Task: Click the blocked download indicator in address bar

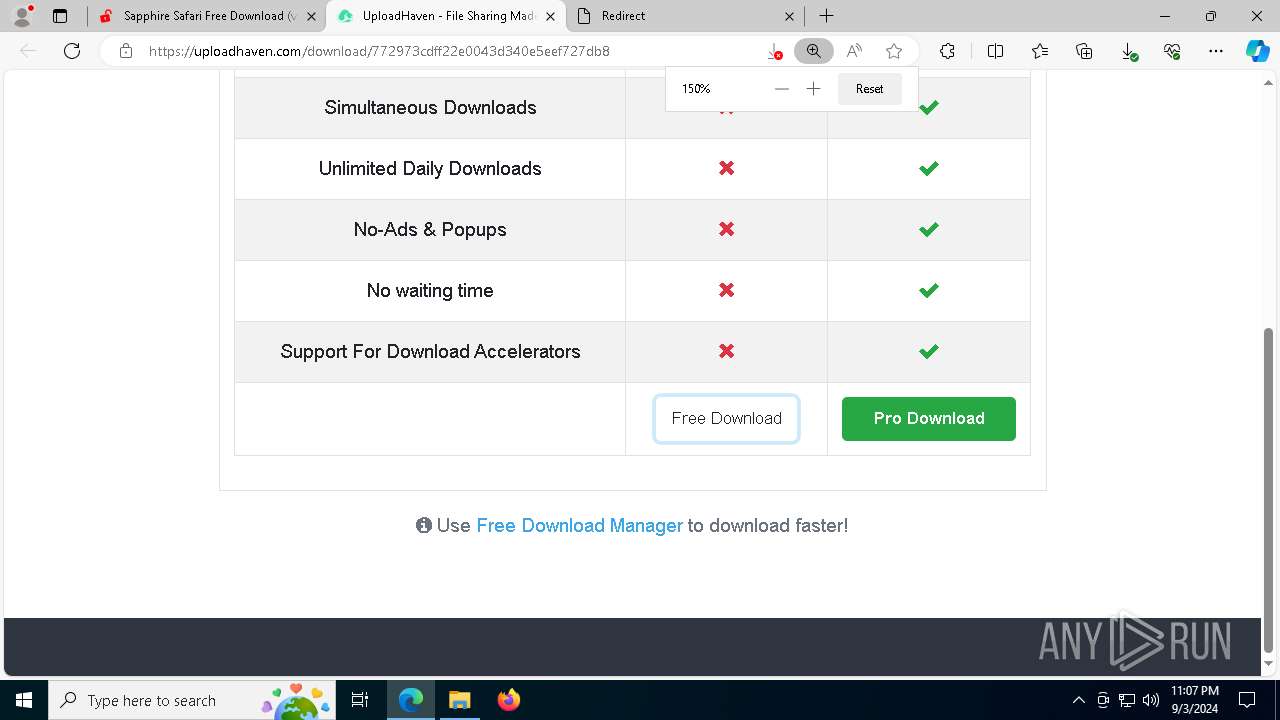Action: pyautogui.click(x=774, y=51)
